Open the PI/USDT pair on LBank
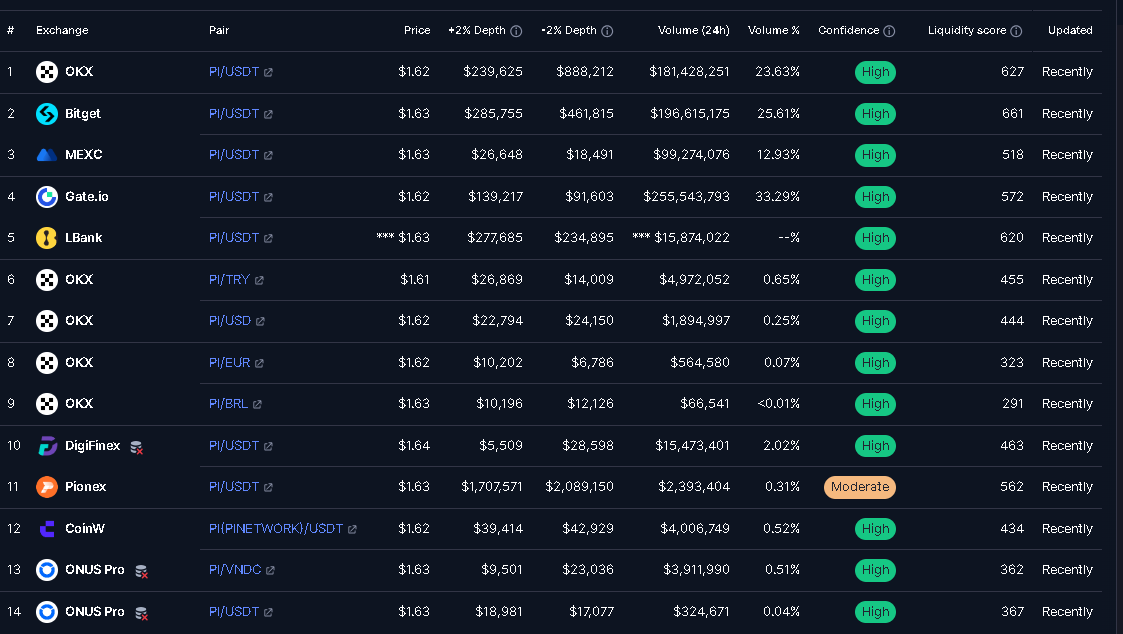Image resolution: width=1123 pixels, height=634 pixels. pos(234,238)
